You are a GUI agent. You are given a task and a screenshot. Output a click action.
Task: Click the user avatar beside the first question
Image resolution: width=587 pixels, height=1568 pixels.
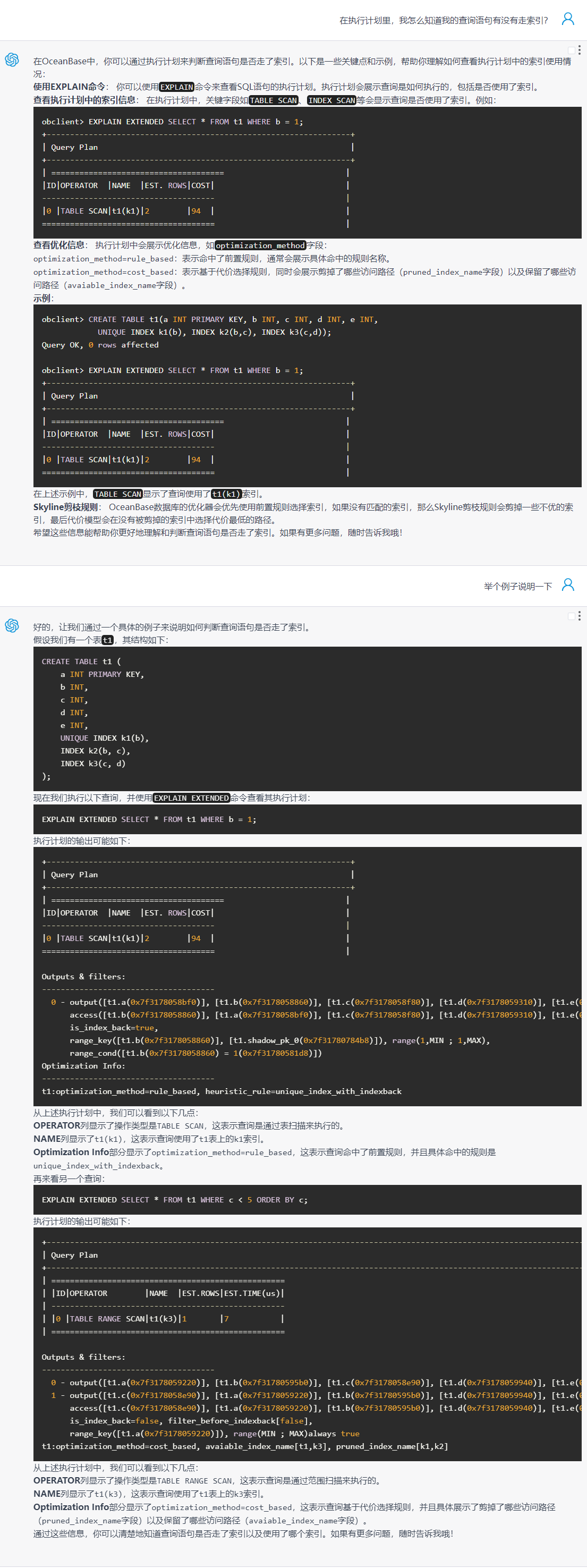pyautogui.click(x=567, y=20)
